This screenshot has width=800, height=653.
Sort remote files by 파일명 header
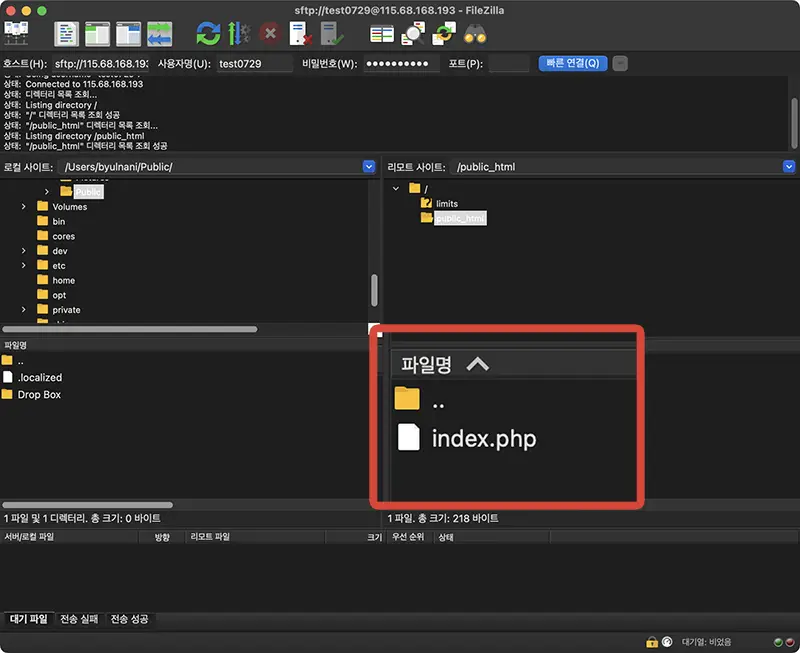coord(427,364)
